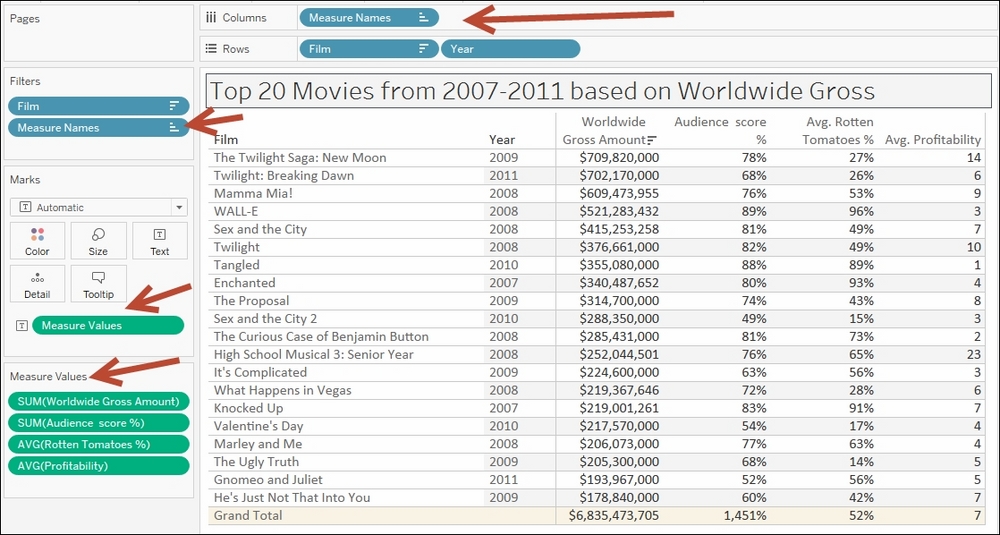Click the Avg. Profitability column header
Image resolution: width=1000 pixels, height=535 pixels.
click(x=932, y=140)
